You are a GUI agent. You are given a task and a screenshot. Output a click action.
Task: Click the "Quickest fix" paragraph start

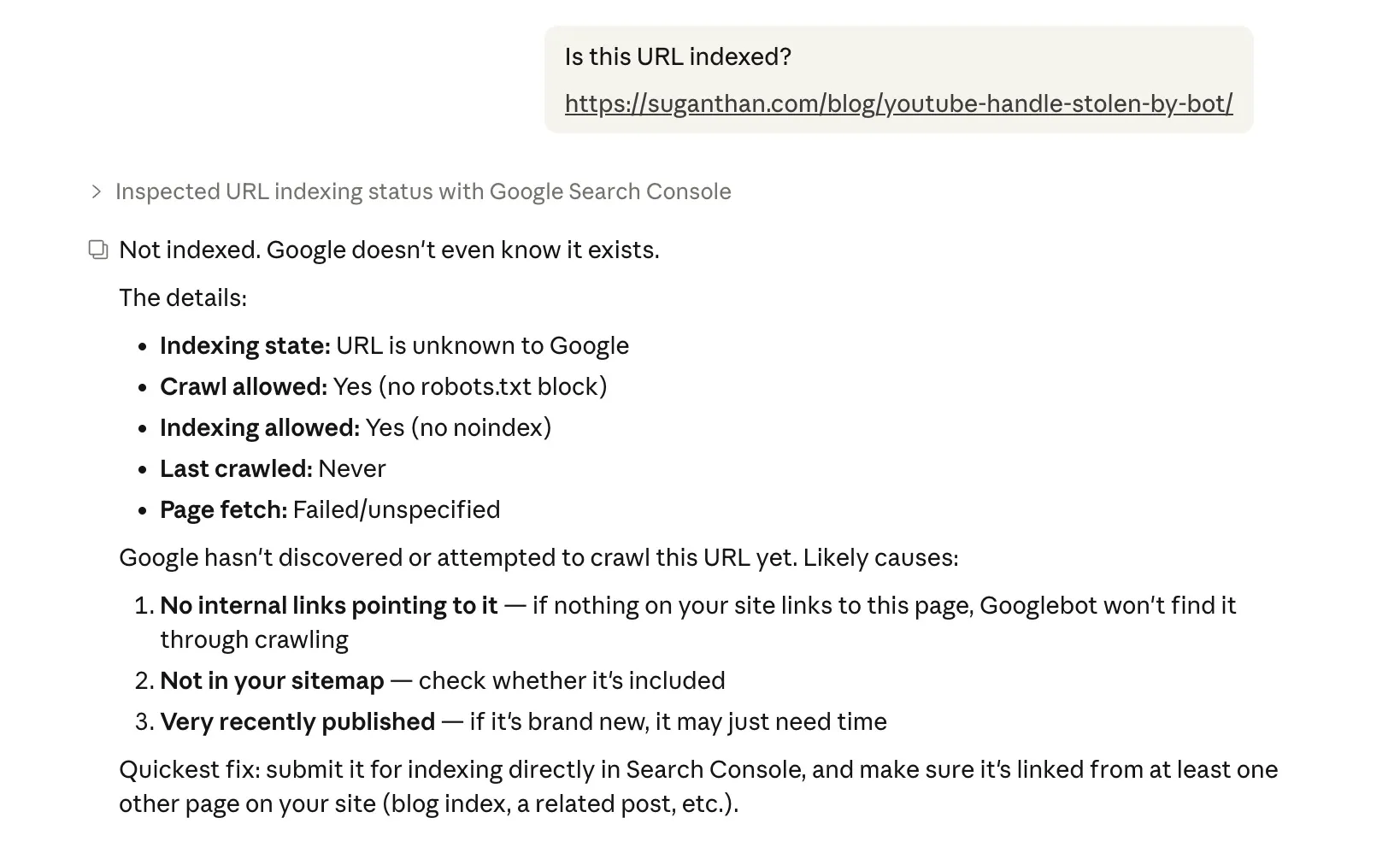[x=190, y=769]
